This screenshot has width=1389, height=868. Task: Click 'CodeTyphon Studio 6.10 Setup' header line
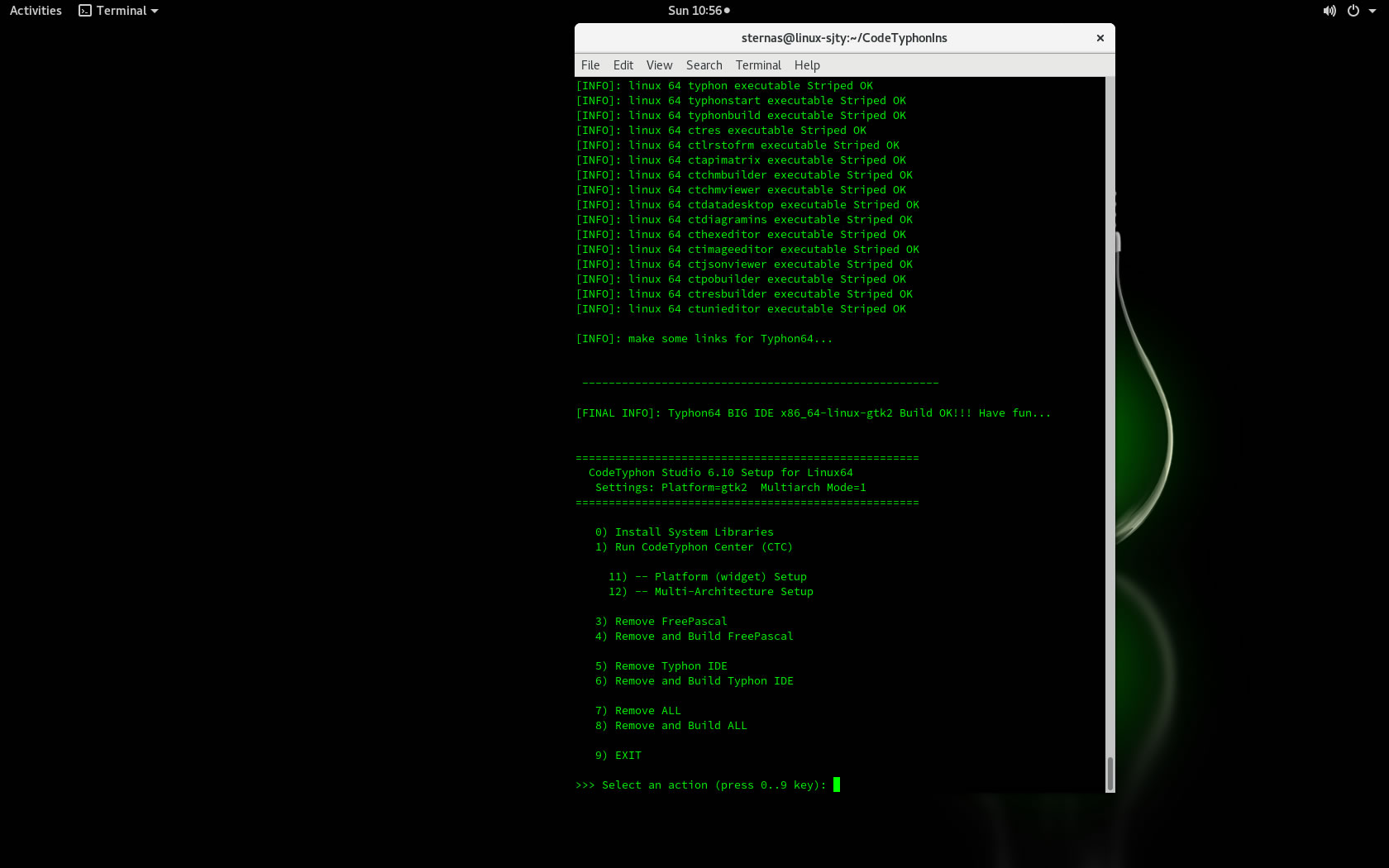721,473
